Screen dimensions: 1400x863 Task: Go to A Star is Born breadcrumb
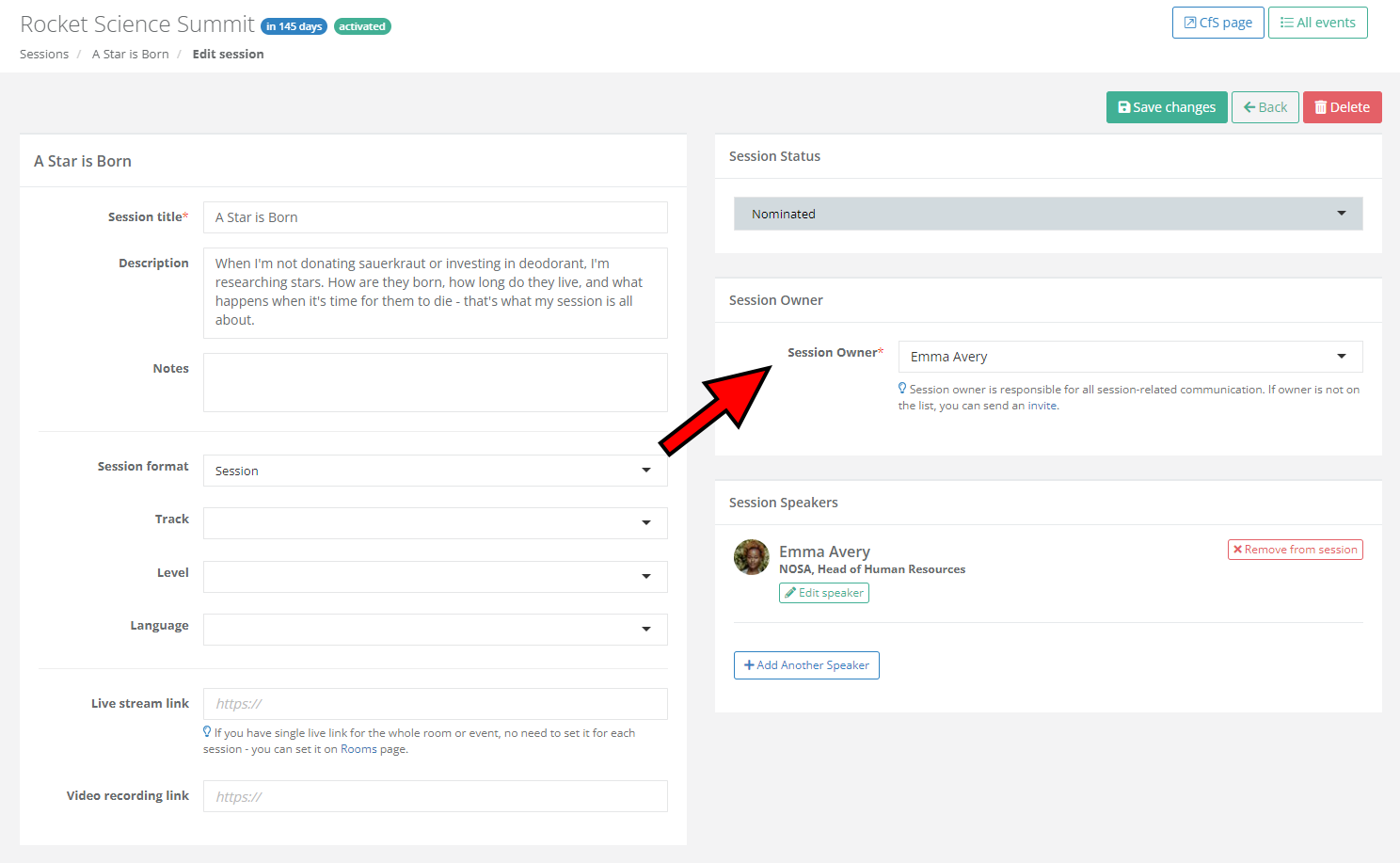coord(130,55)
